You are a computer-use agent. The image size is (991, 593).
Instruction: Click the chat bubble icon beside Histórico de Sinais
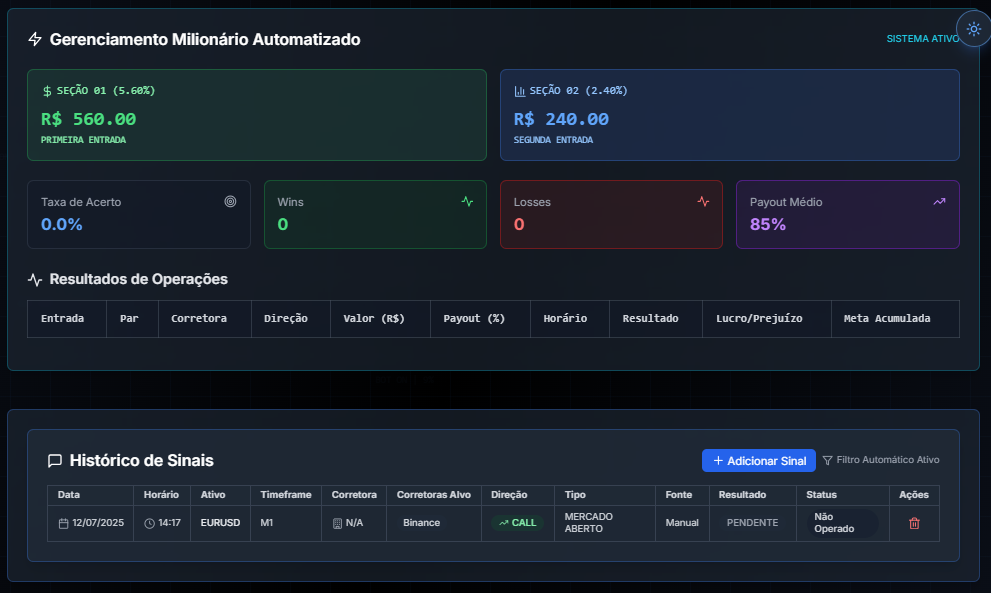pos(55,461)
